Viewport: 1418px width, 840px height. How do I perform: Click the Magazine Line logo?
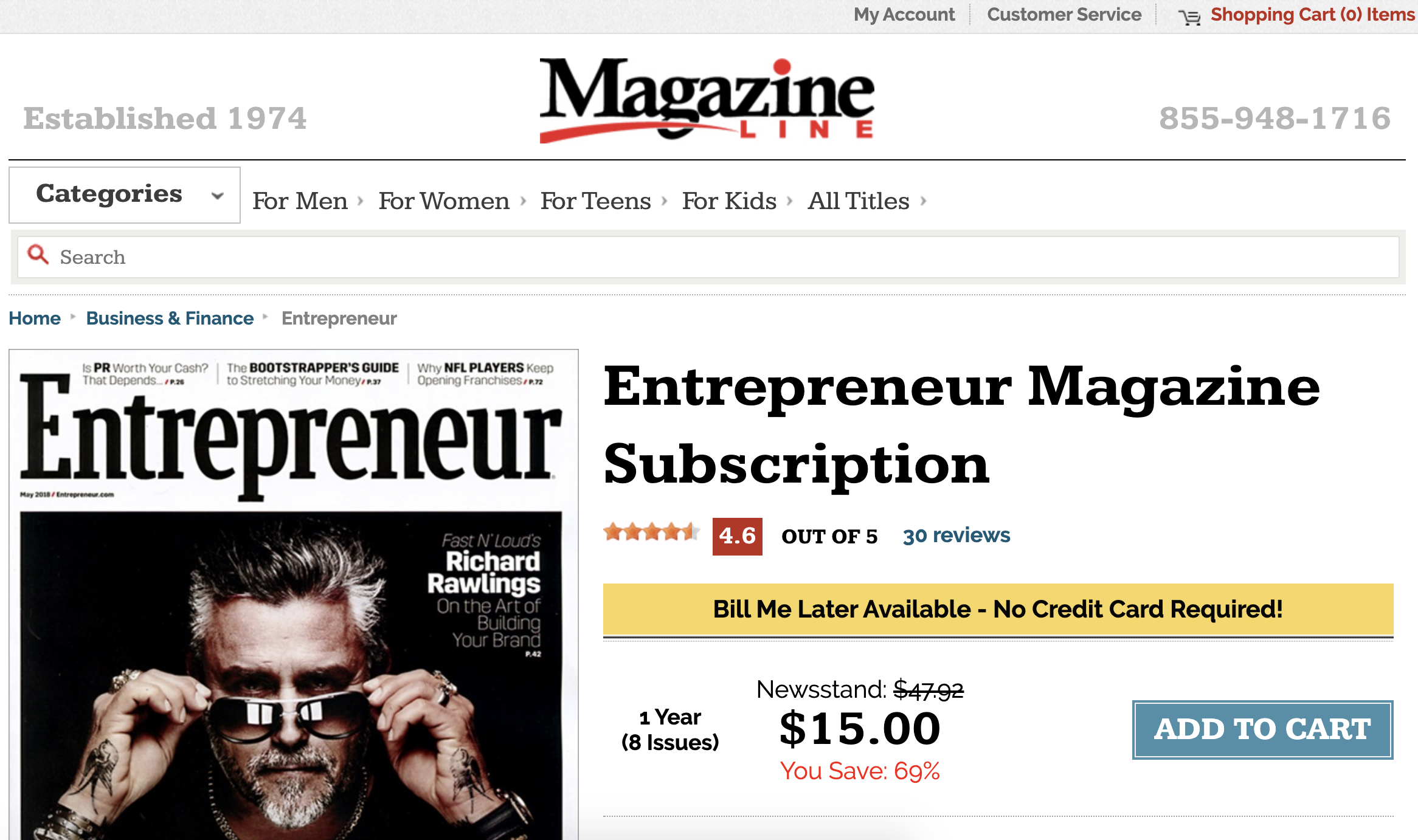707,100
